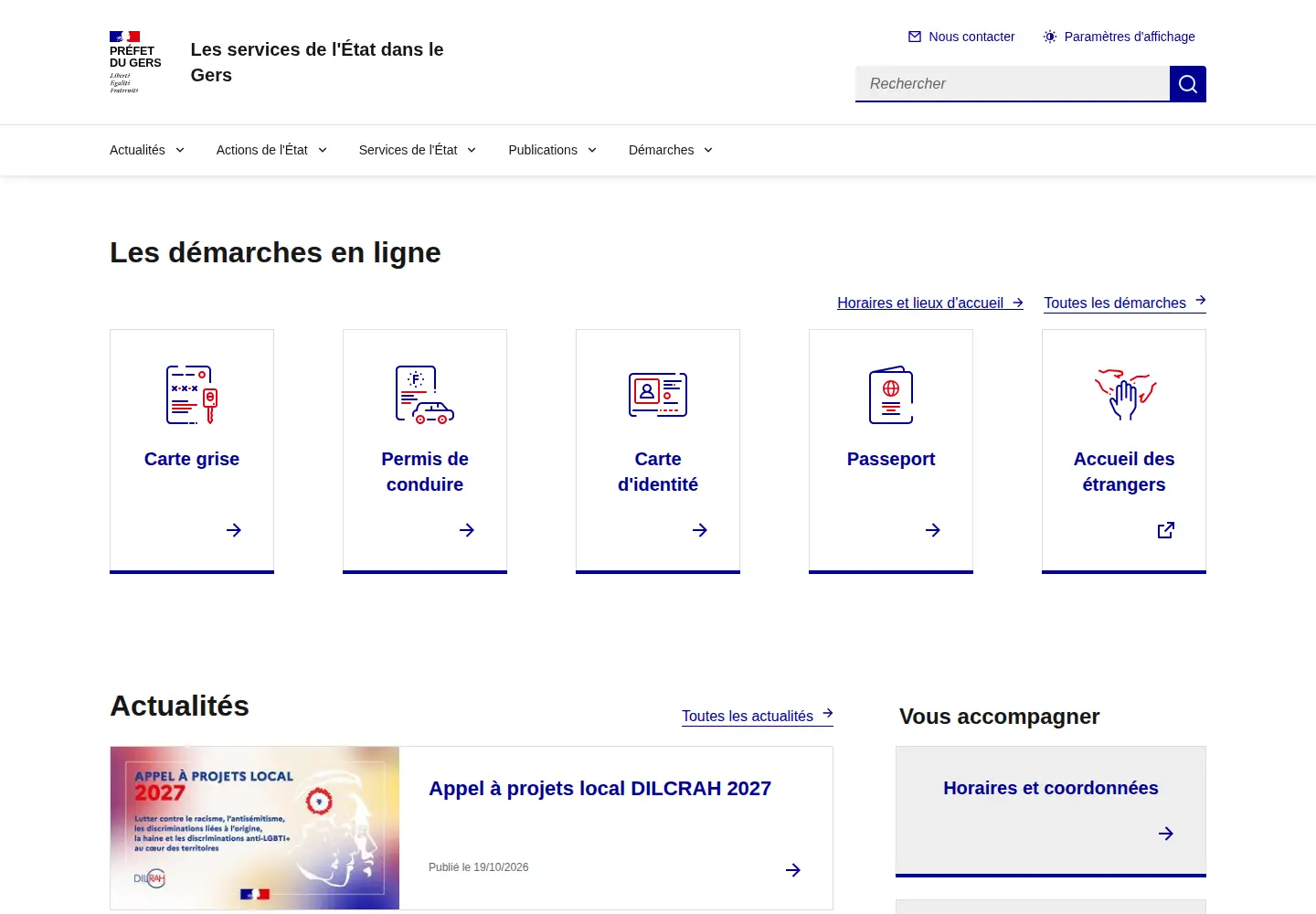Expand the Publications menu chevron
1316x914 pixels.
pos(592,150)
